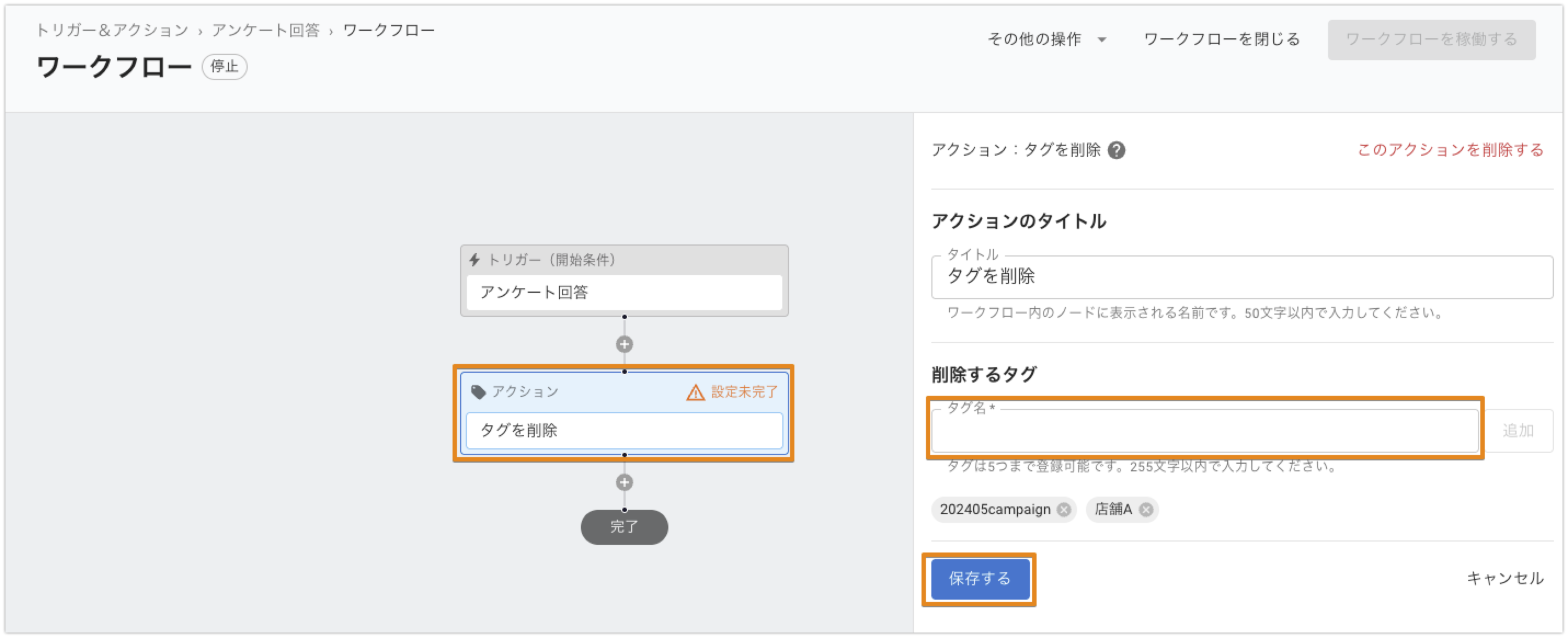Remove the 202405campaign tag chip
Screen dimensions: 1568x638
(1063, 510)
